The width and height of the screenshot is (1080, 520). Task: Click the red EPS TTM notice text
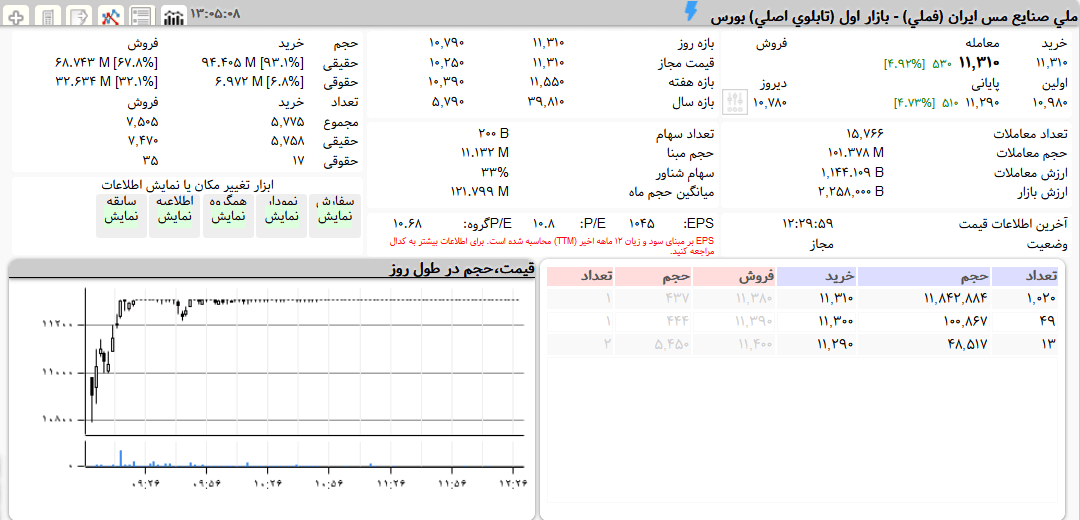(x=553, y=247)
